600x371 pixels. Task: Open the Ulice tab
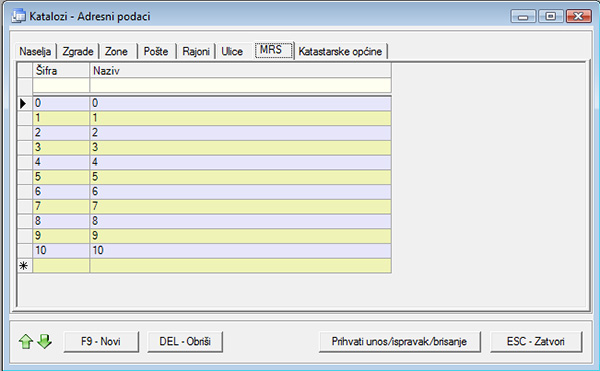(232, 51)
